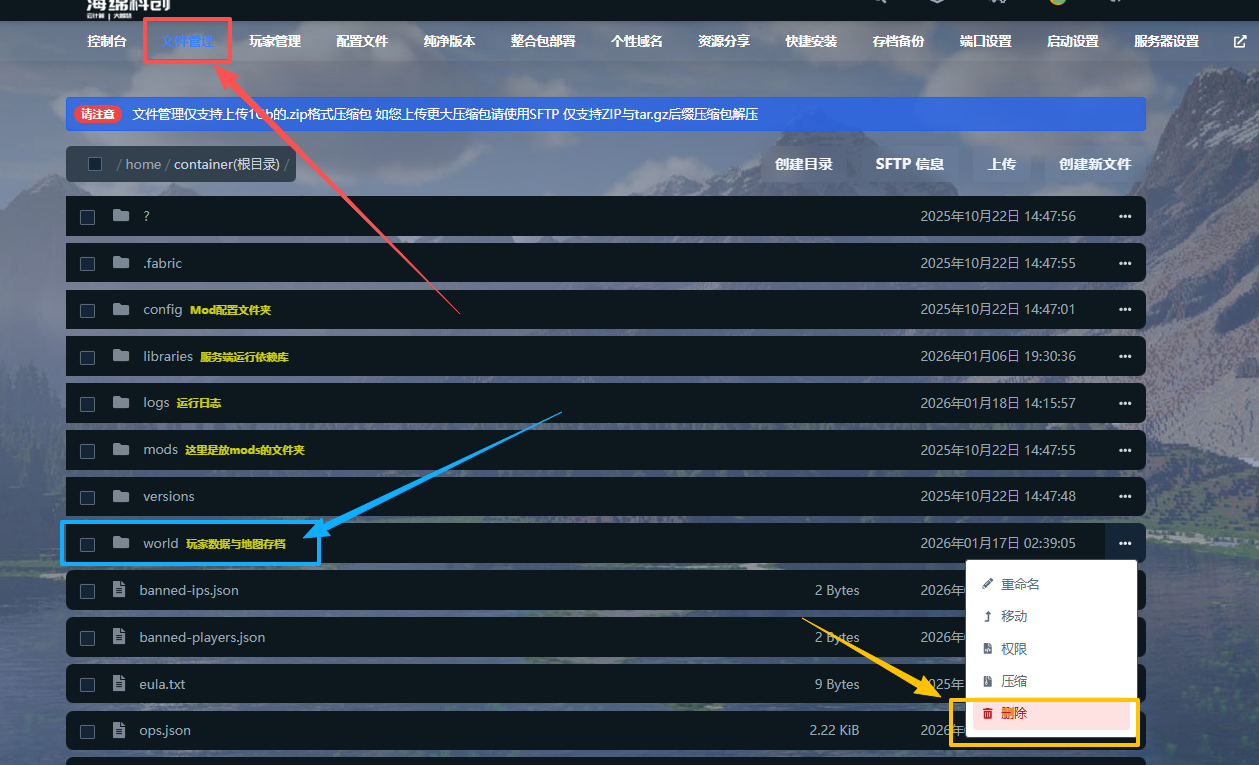
Task: Open the ellipsis menu on .fabric row
Action: point(1125,263)
